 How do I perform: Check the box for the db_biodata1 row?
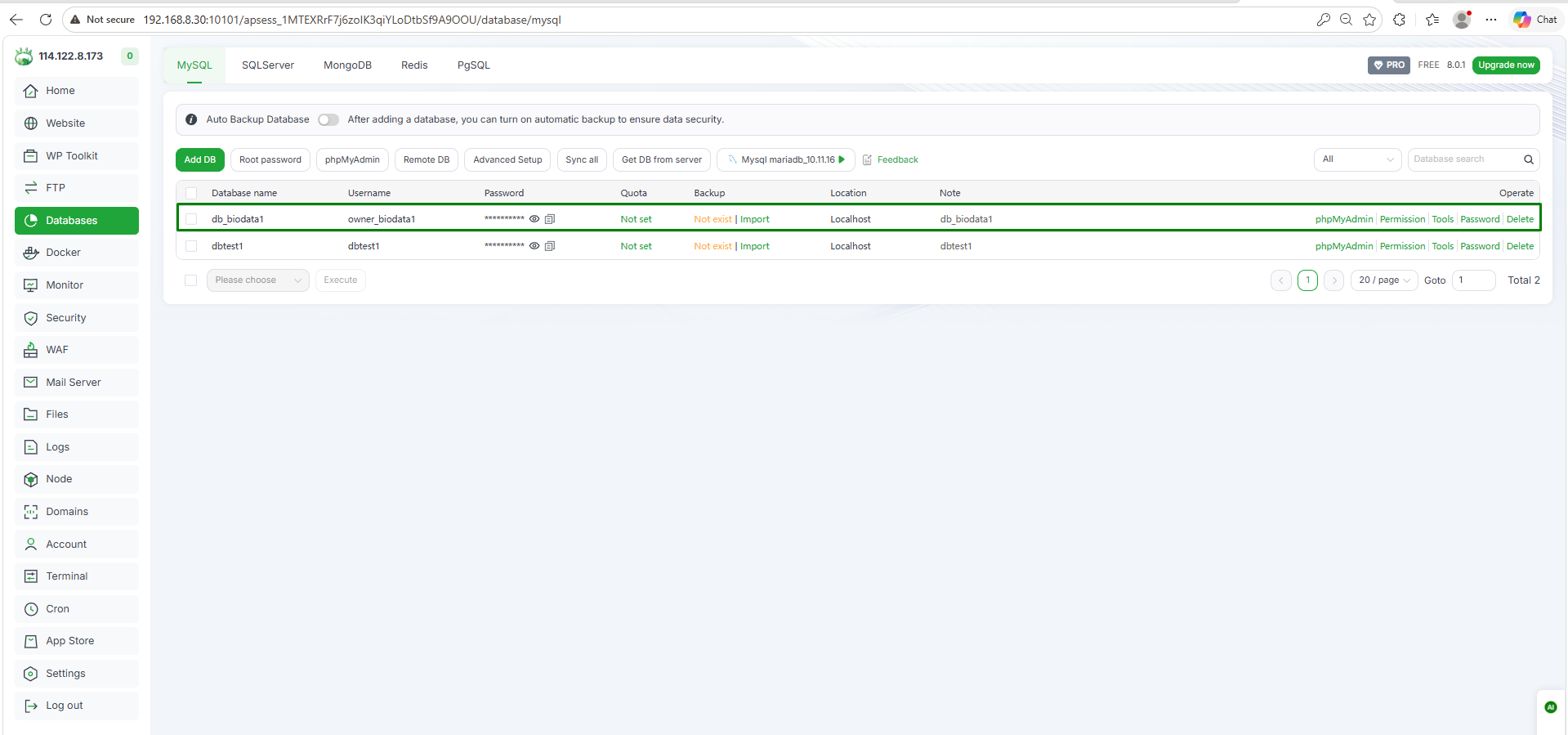(x=191, y=219)
